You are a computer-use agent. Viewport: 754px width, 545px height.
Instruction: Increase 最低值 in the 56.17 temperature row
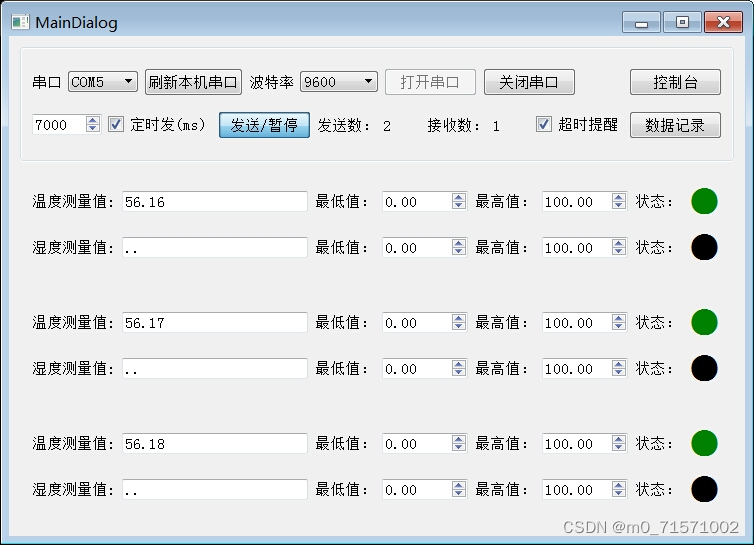[x=459, y=318]
